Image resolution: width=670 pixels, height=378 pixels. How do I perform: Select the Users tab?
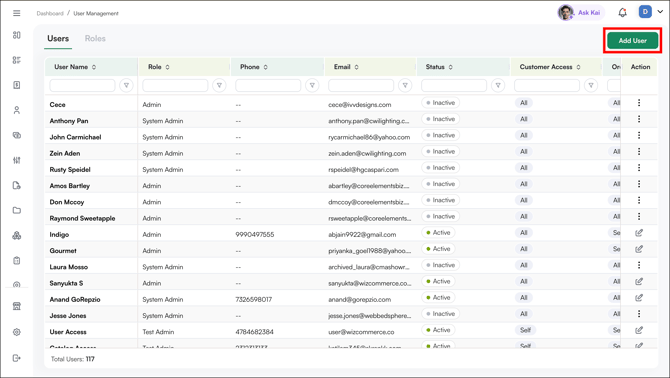point(58,38)
